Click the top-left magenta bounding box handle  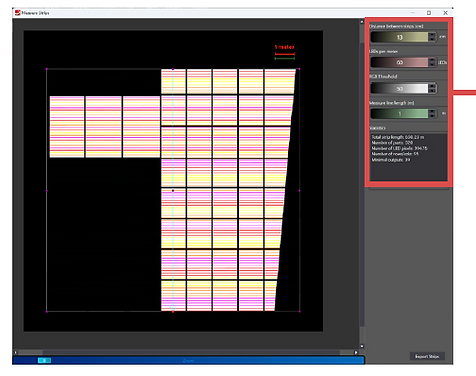46,69
